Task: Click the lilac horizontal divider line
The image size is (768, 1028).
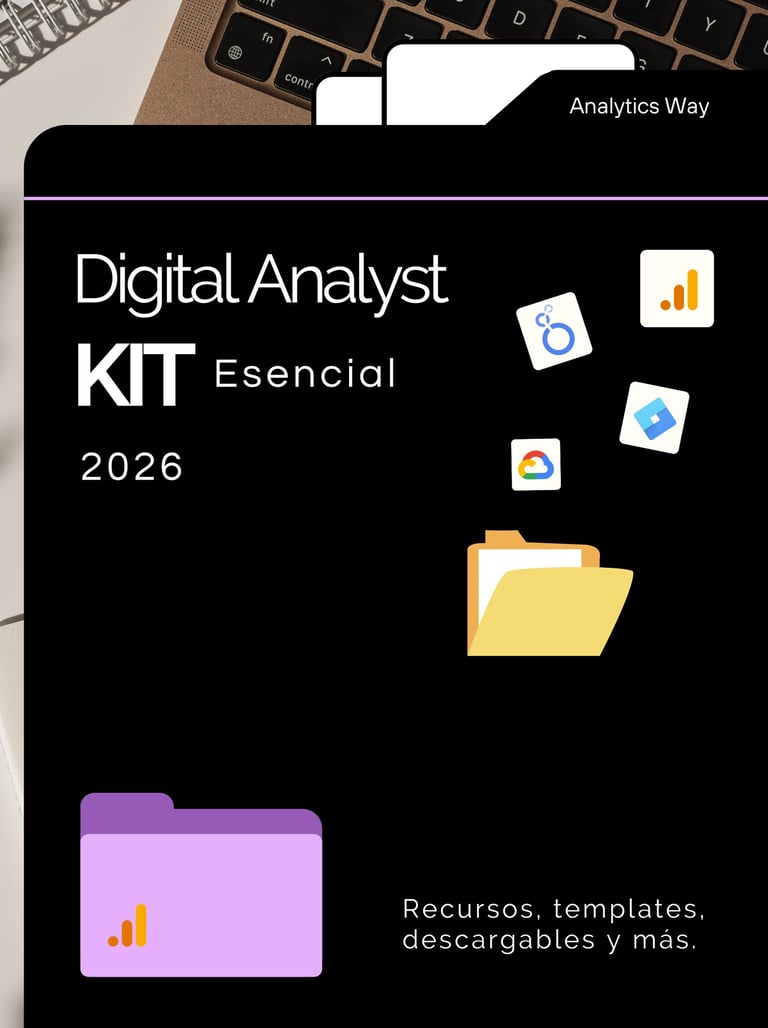Action: point(395,198)
